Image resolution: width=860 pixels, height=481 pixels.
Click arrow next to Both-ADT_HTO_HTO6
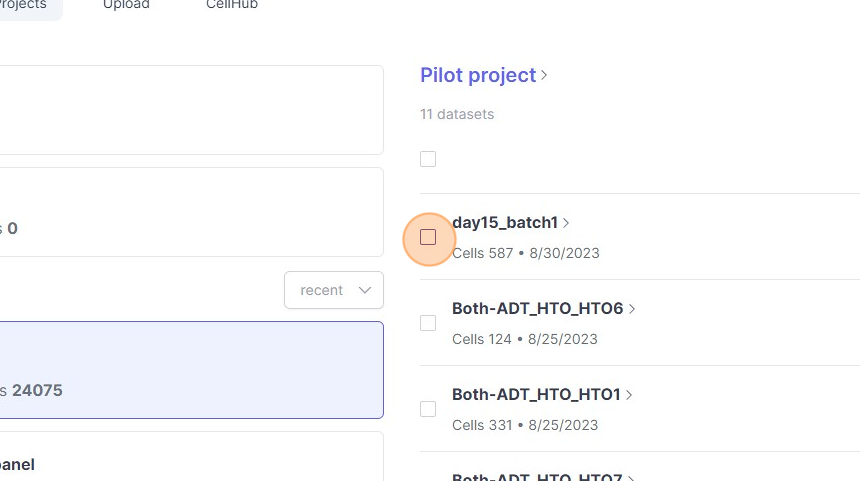click(632, 309)
